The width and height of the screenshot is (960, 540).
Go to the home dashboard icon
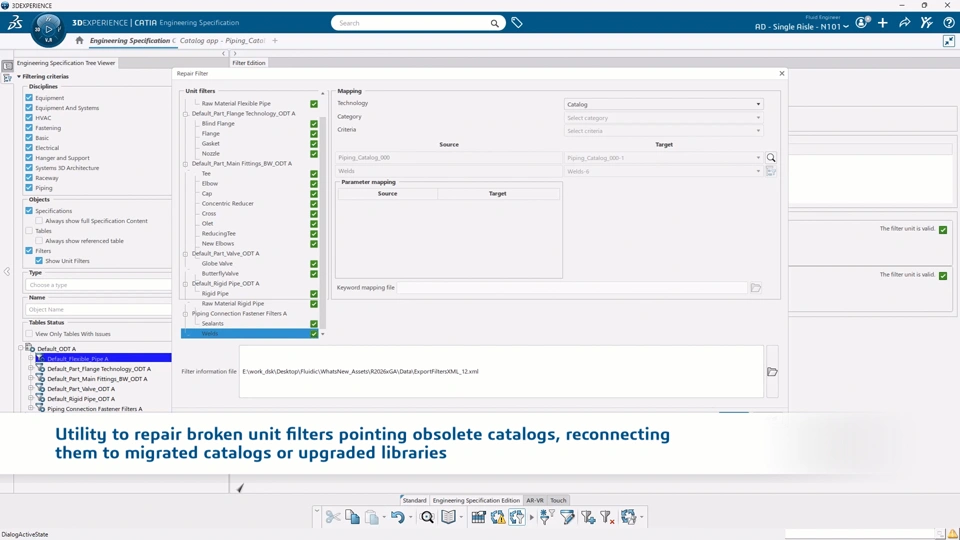click(79, 40)
